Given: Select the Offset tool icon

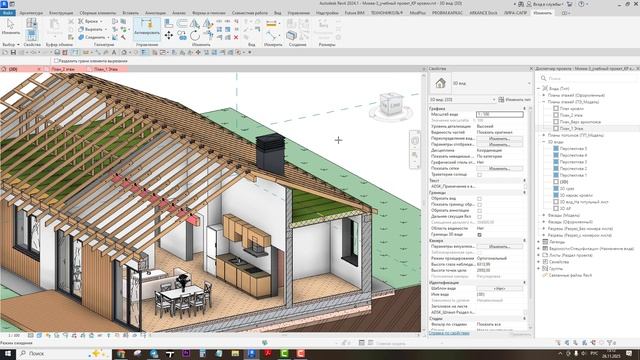Looking at the screenshot, I should pyautogui.click(x=182, y=23).
